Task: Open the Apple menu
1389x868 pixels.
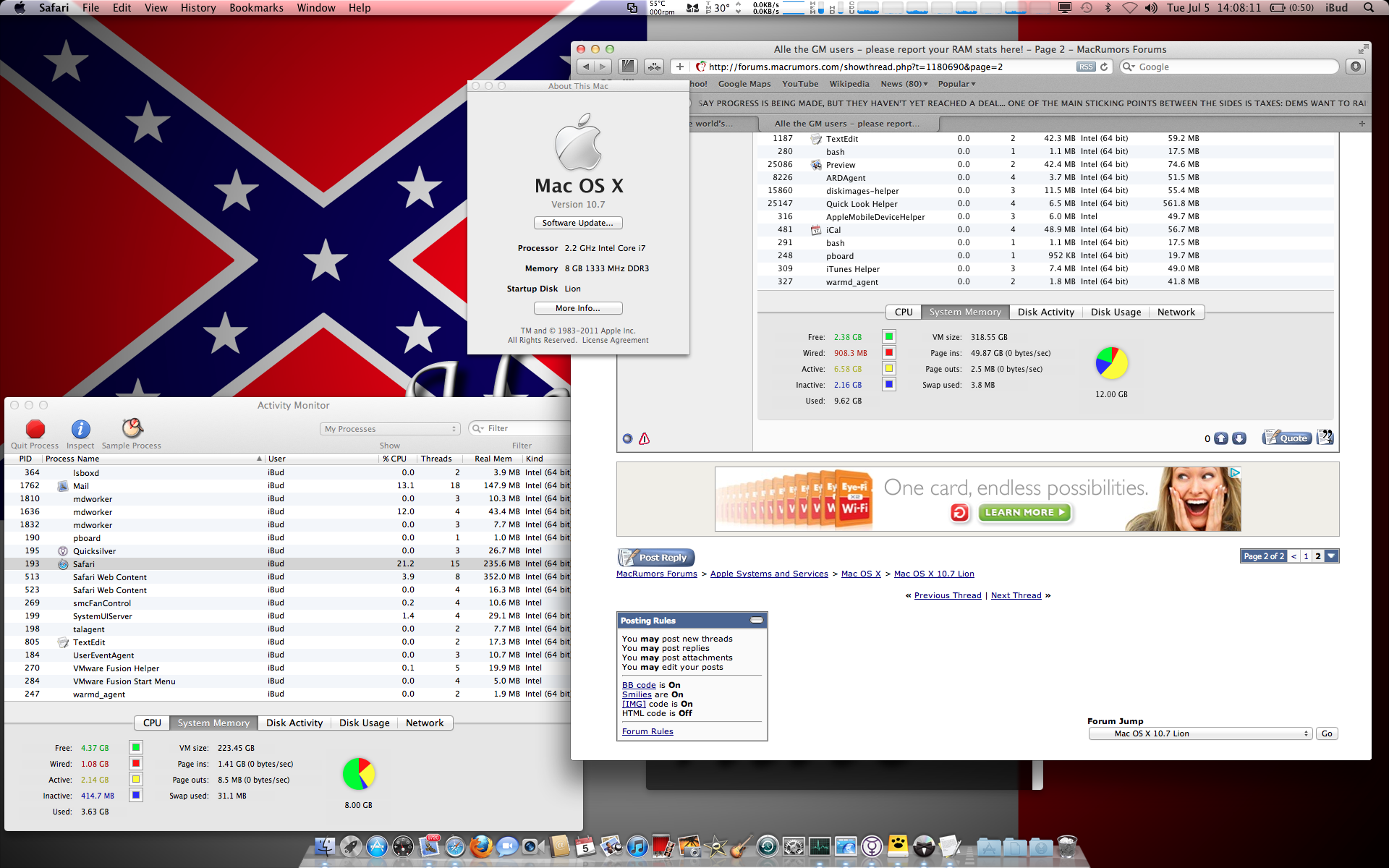Action: tap(20, 8)
